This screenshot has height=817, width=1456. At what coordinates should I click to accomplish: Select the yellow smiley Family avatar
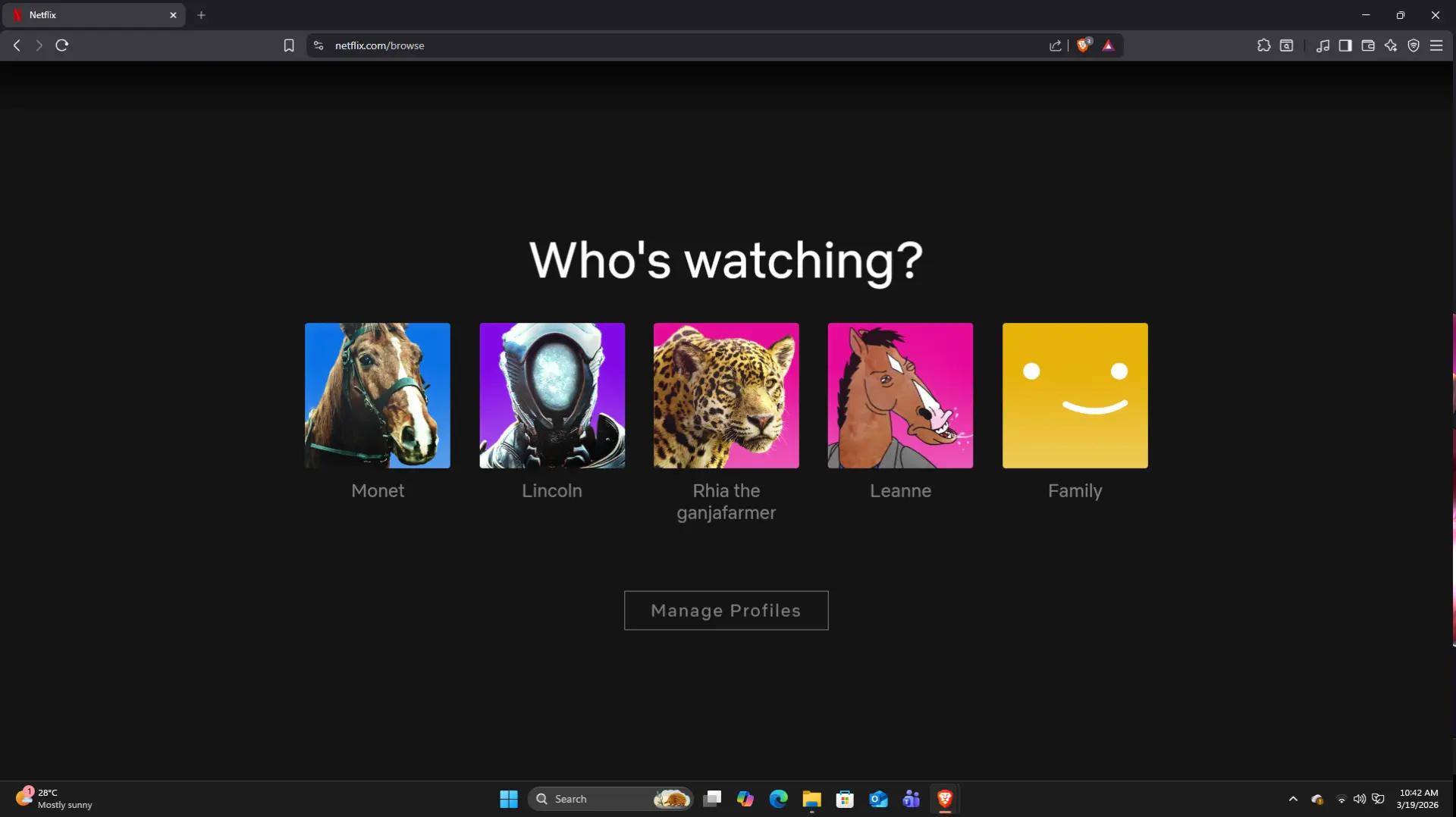pos(1075,396)
